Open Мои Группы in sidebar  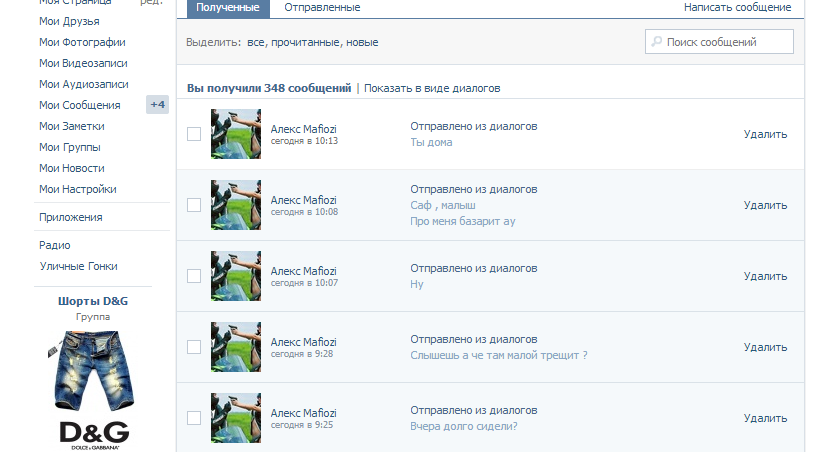70,148
